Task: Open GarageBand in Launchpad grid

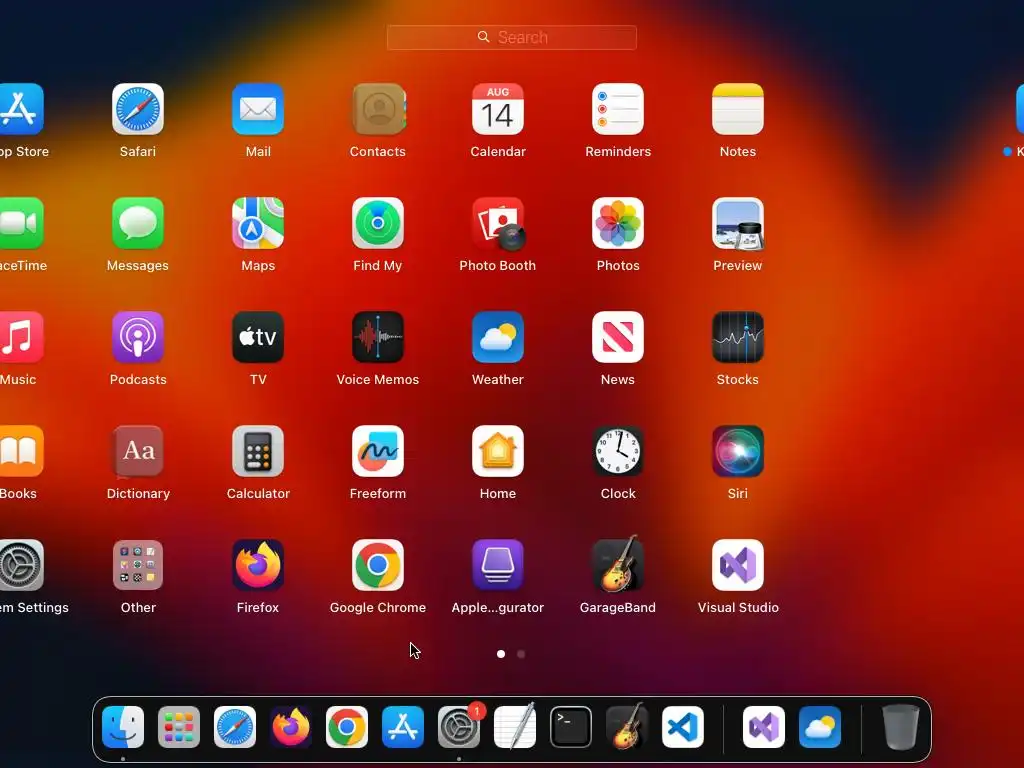Action: coord(618,564)
